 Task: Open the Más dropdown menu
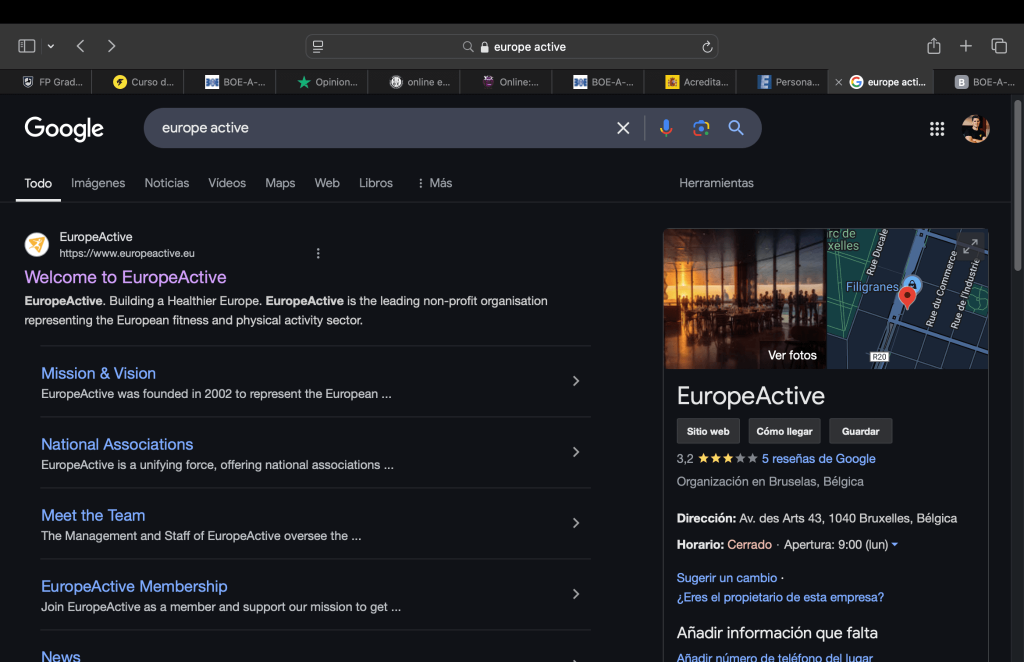coord(434,183)
